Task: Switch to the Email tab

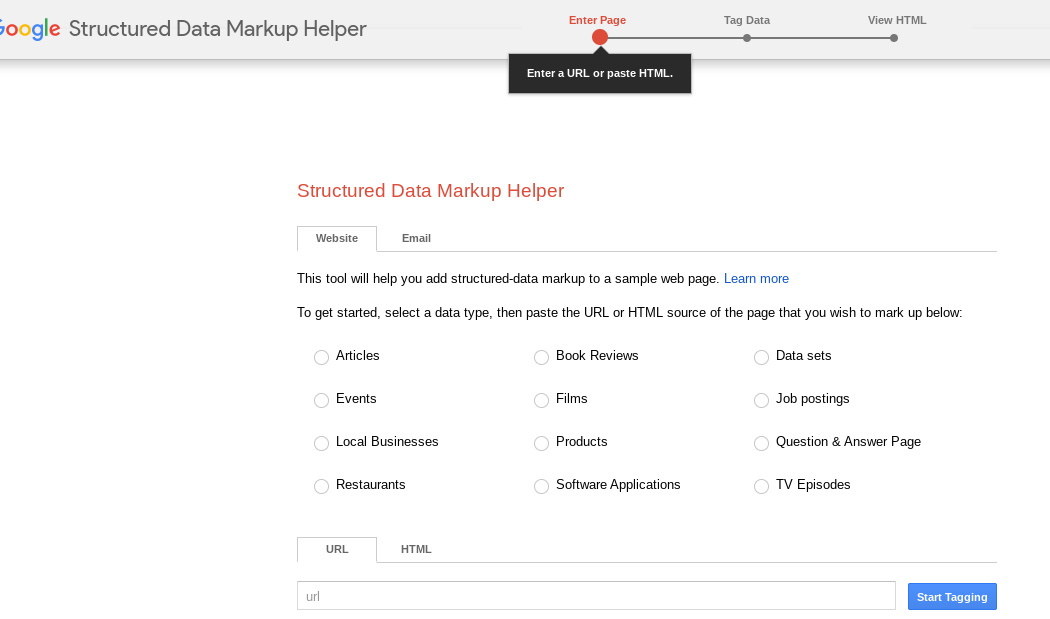Action: tap(416, 238)
